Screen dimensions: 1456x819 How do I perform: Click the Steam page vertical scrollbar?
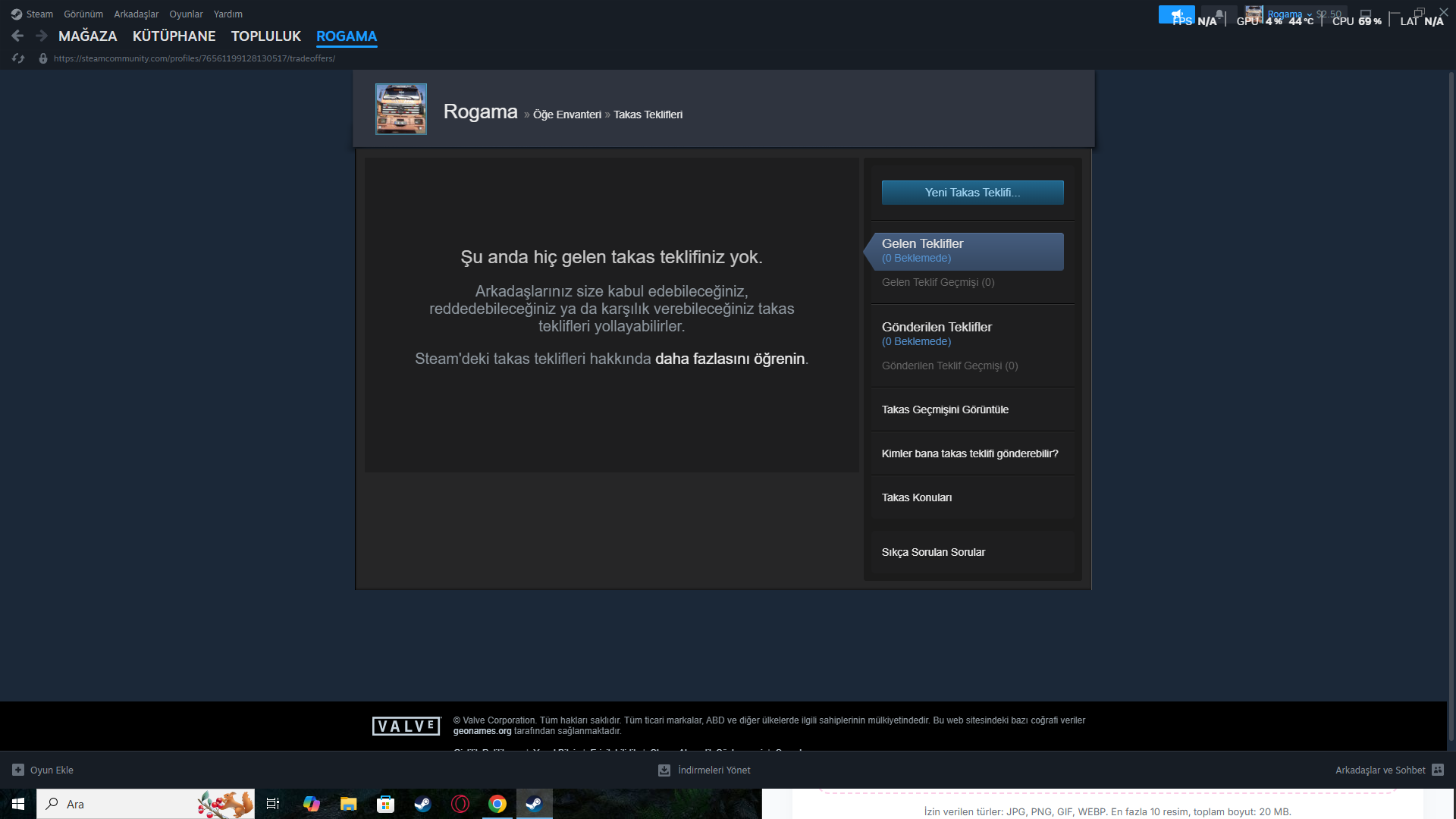click(x=1451, y=406)
